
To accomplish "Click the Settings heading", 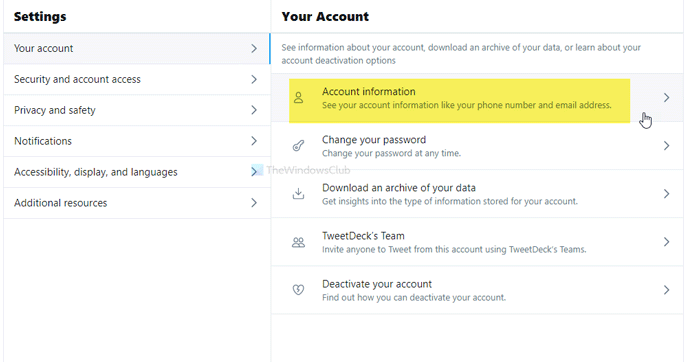I will pos(40,17).
